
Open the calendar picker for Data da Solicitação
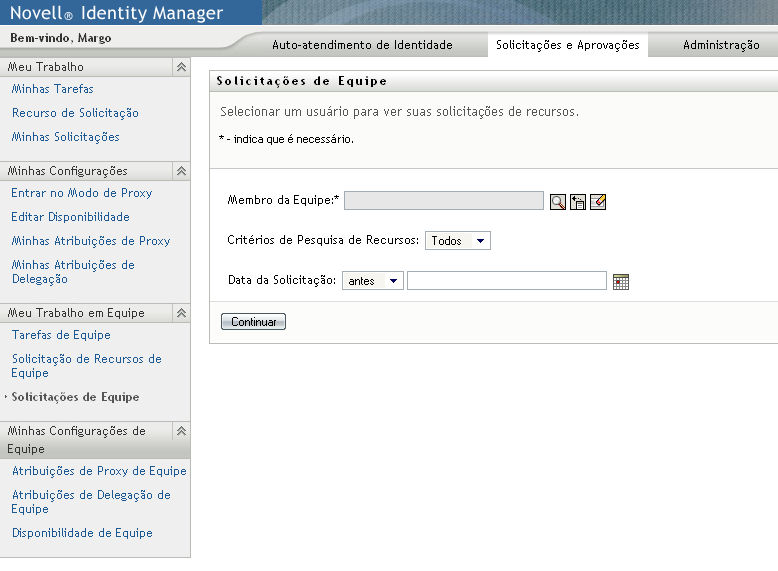(x=621, y=282)
